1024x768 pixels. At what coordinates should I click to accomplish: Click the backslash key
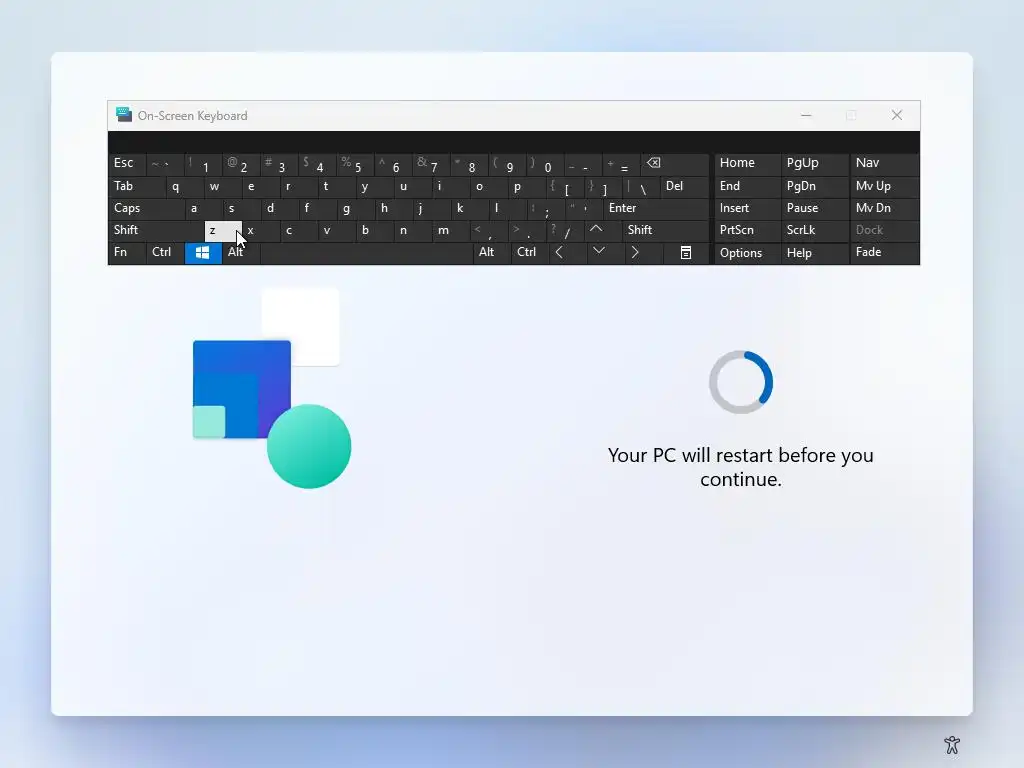[641, 187]
